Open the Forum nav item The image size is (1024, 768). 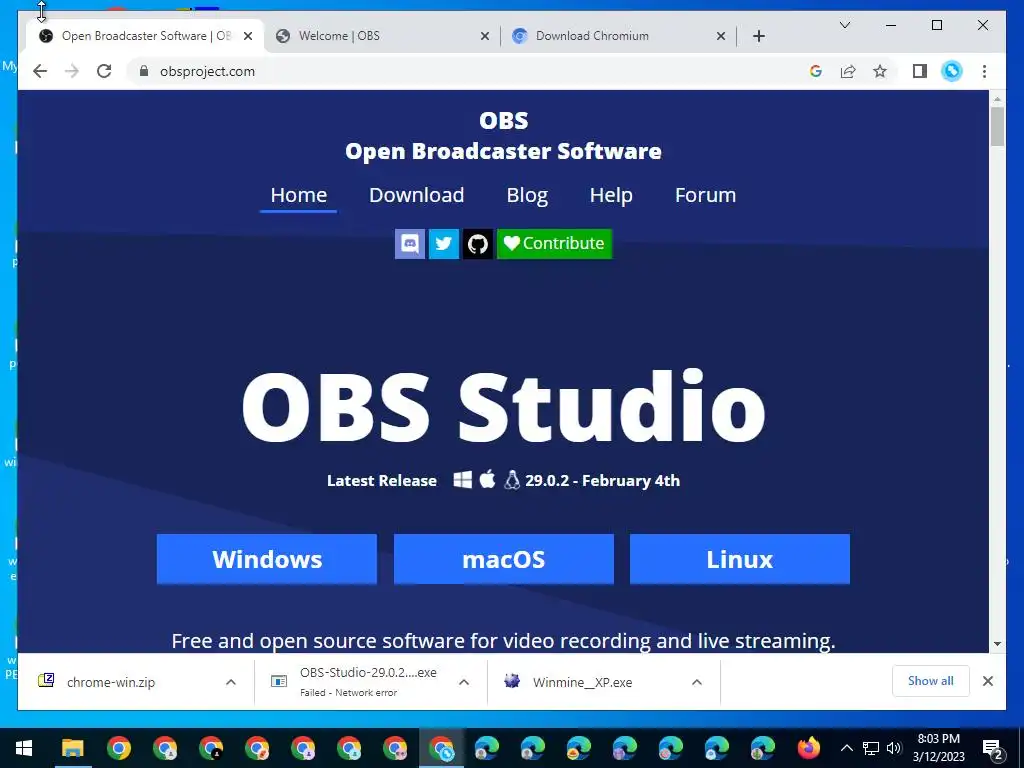click(x=705, y=195)
